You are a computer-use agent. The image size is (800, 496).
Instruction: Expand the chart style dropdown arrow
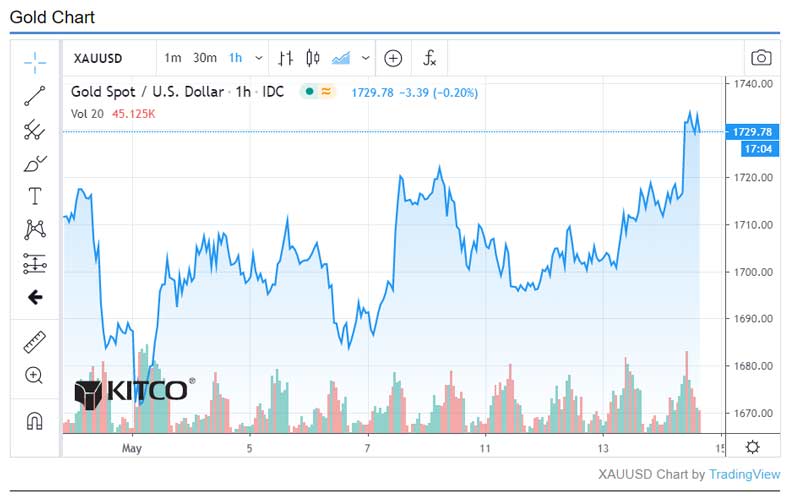click(366, 58)
